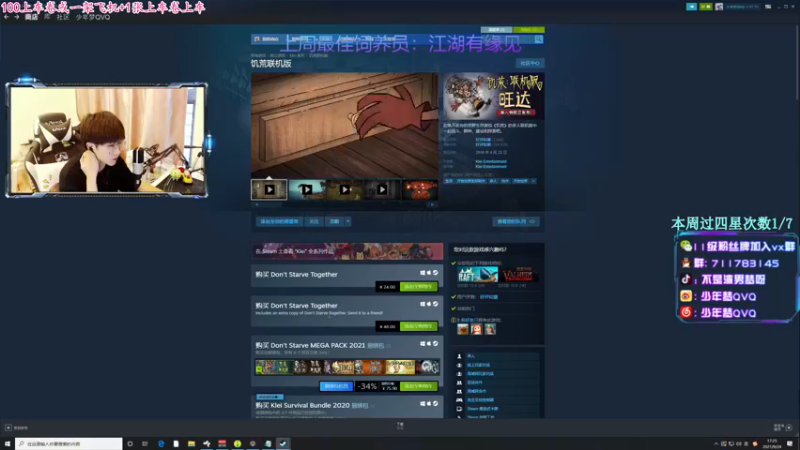Play the first trailer thumbnail
Screen dimensions: 800x450
[x=269, y=190]
